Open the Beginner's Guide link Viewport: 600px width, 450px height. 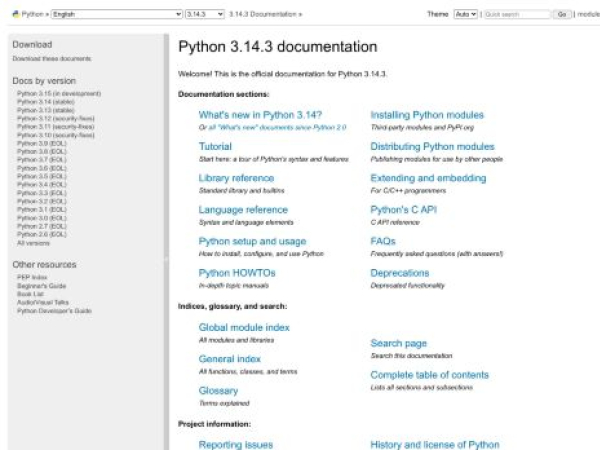point(41,286)
